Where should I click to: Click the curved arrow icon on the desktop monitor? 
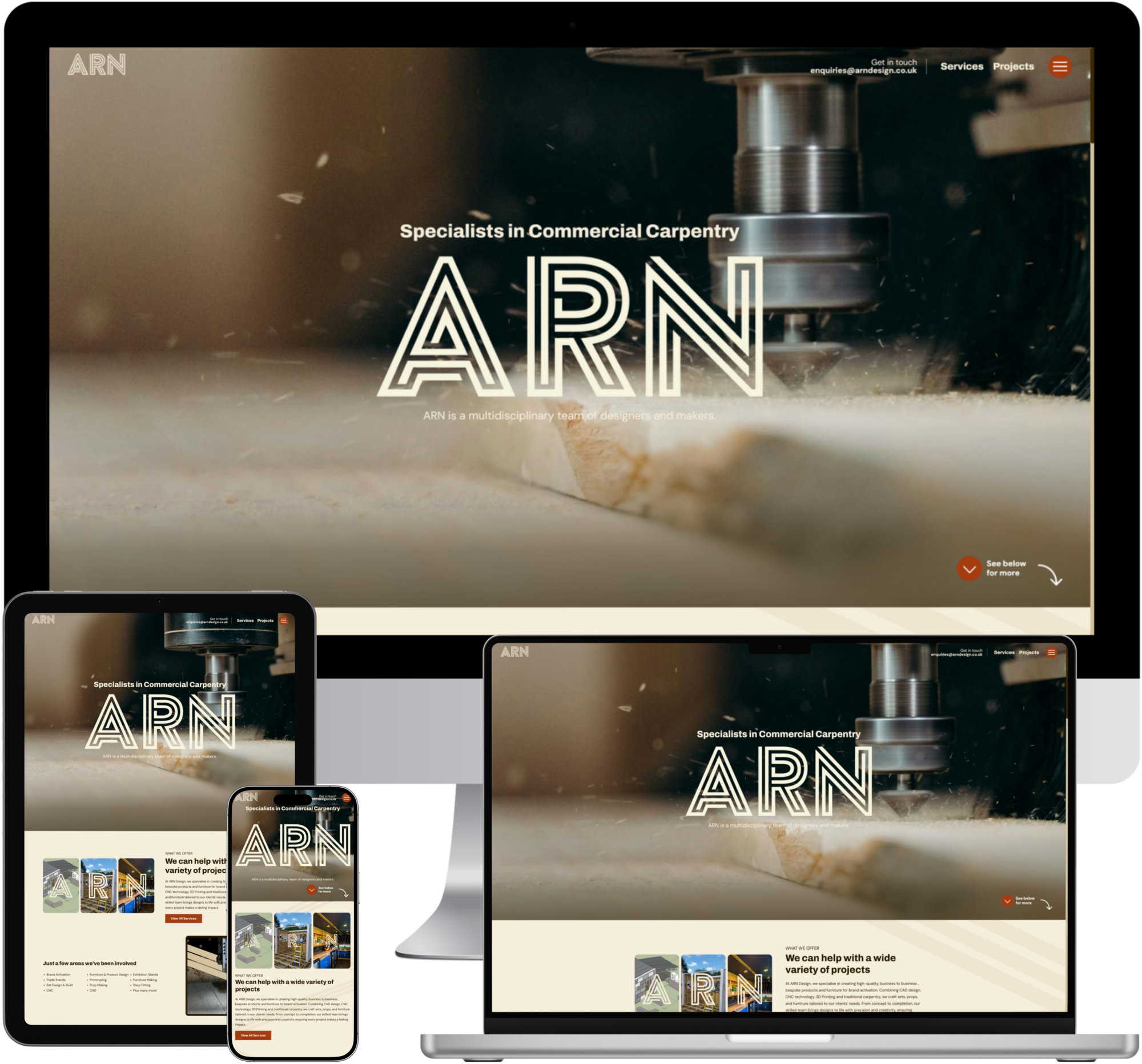(1051, 574)
